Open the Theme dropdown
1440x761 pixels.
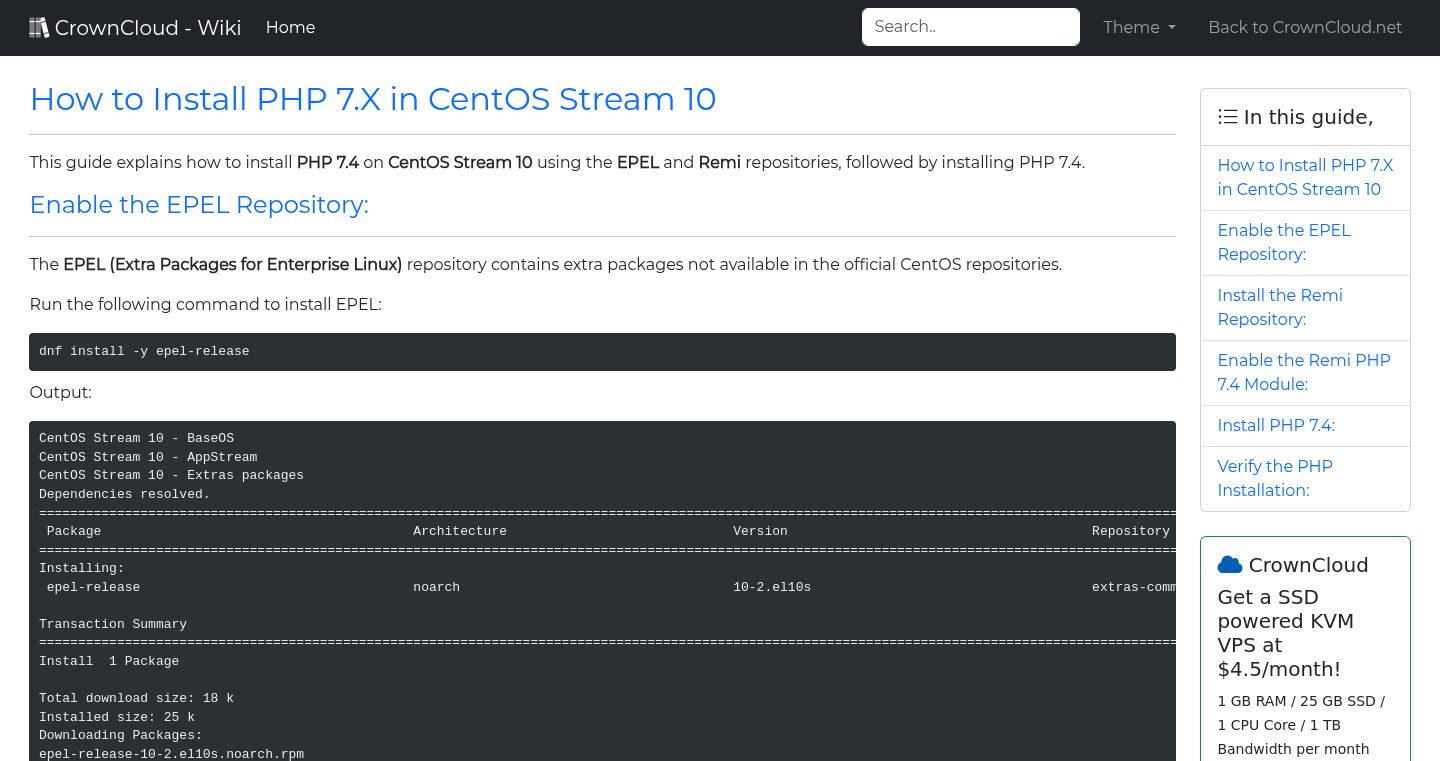click(1139, 27)
